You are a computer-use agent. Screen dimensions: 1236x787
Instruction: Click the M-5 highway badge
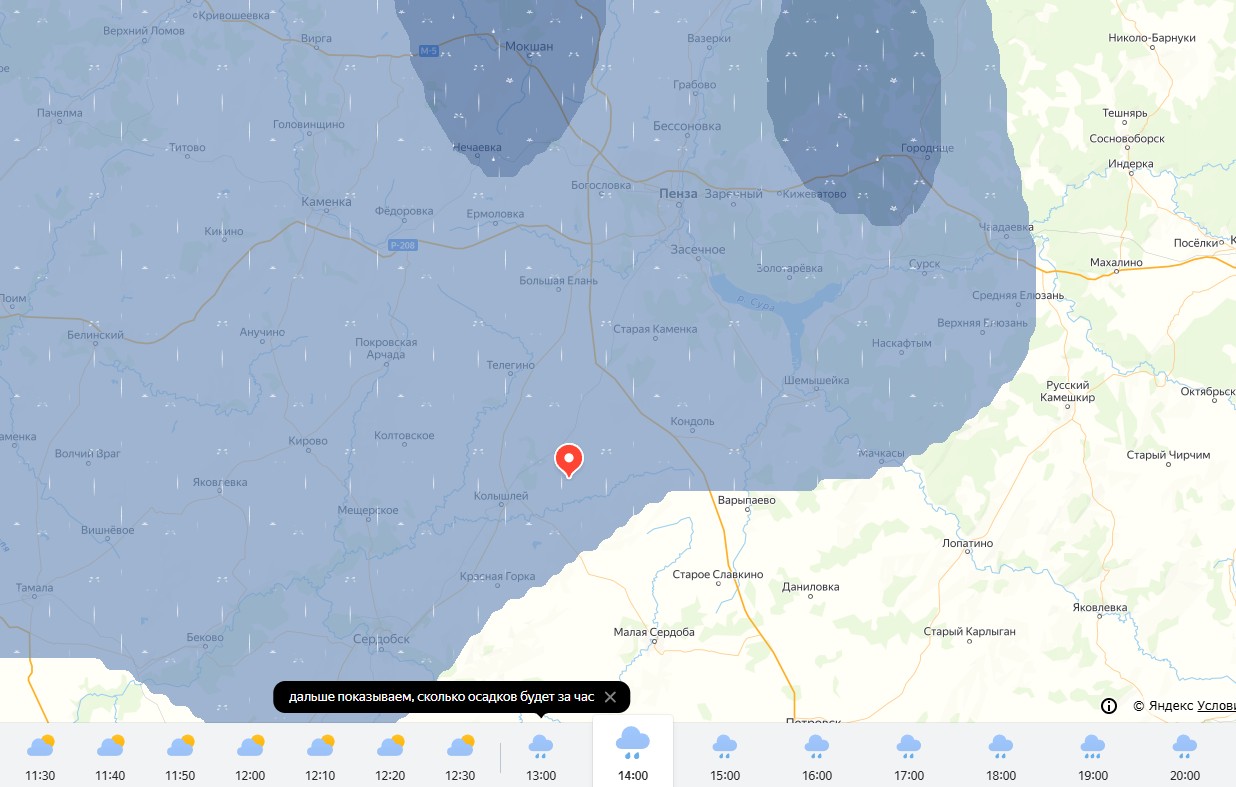click(430, 51)
